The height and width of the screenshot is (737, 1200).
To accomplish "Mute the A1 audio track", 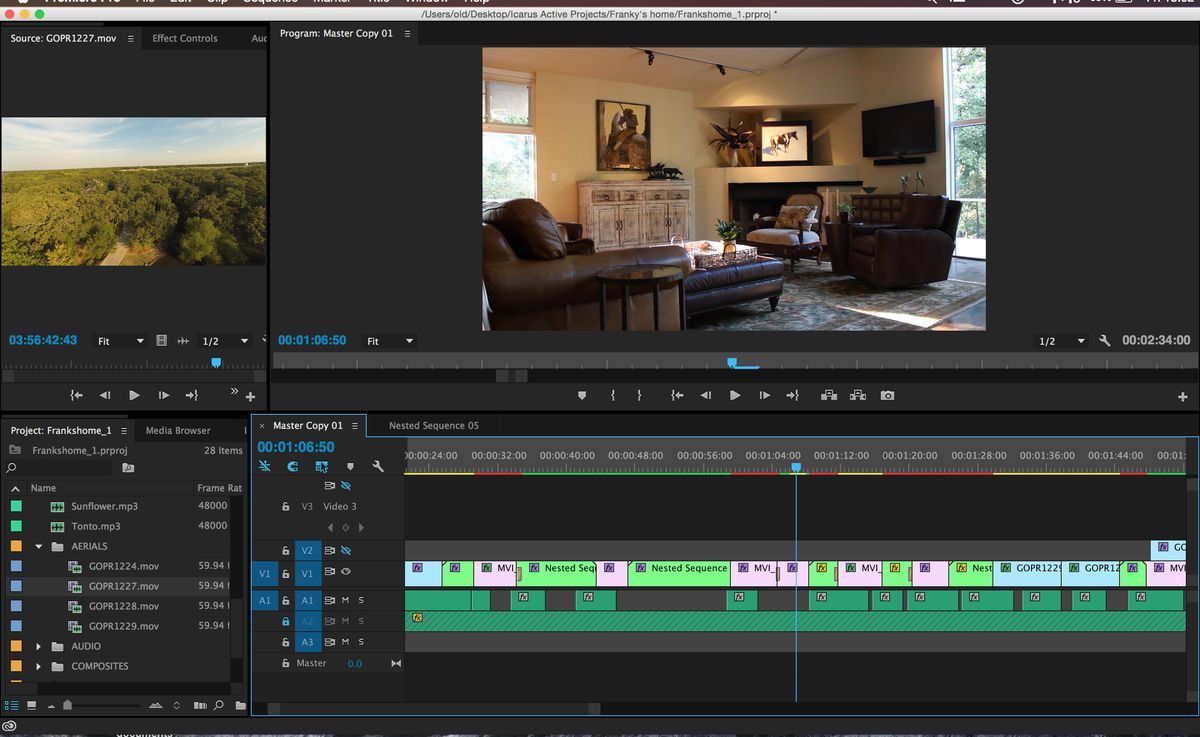I will 346,600.
